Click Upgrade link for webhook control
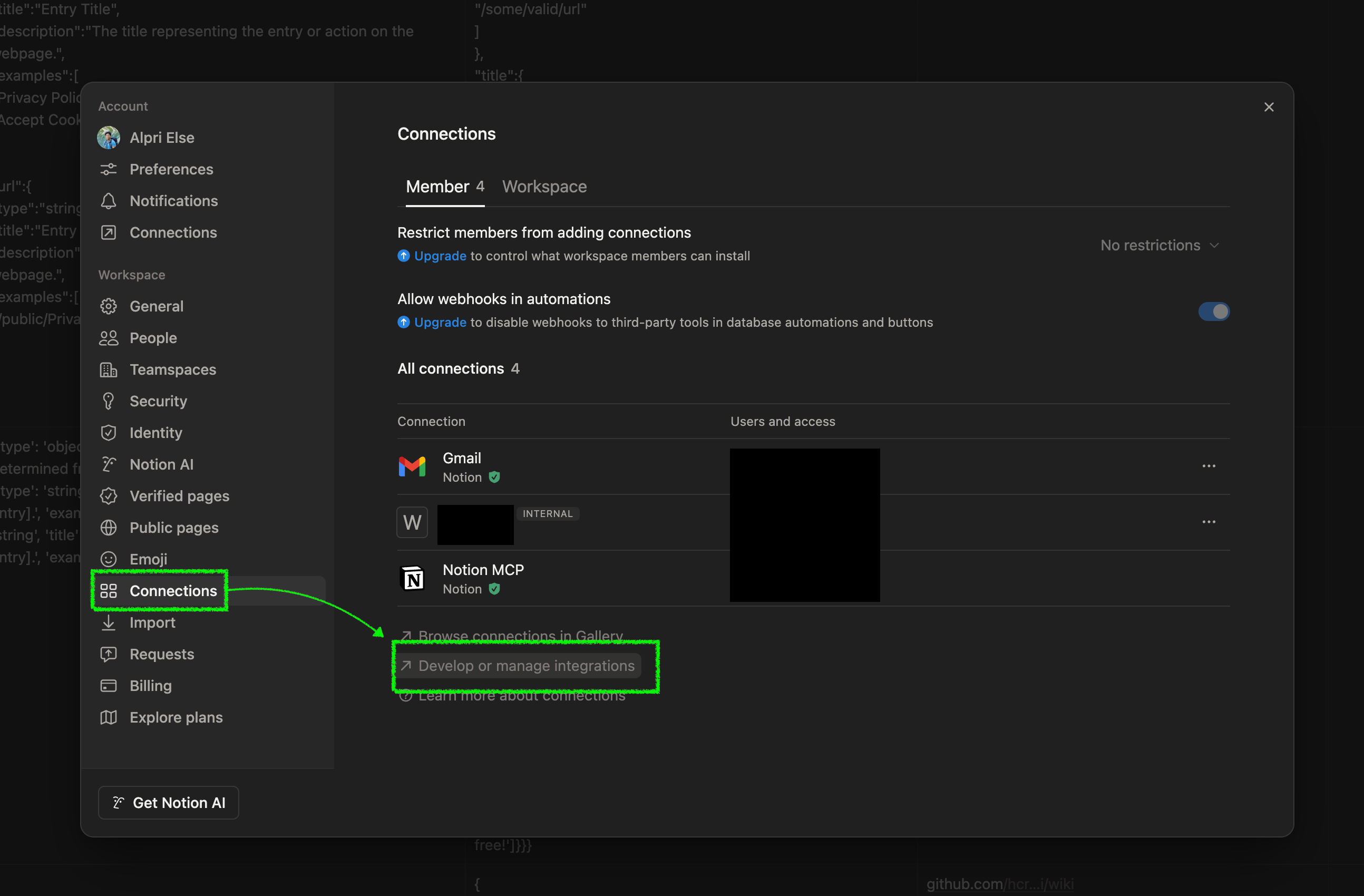 click(439, 322)
